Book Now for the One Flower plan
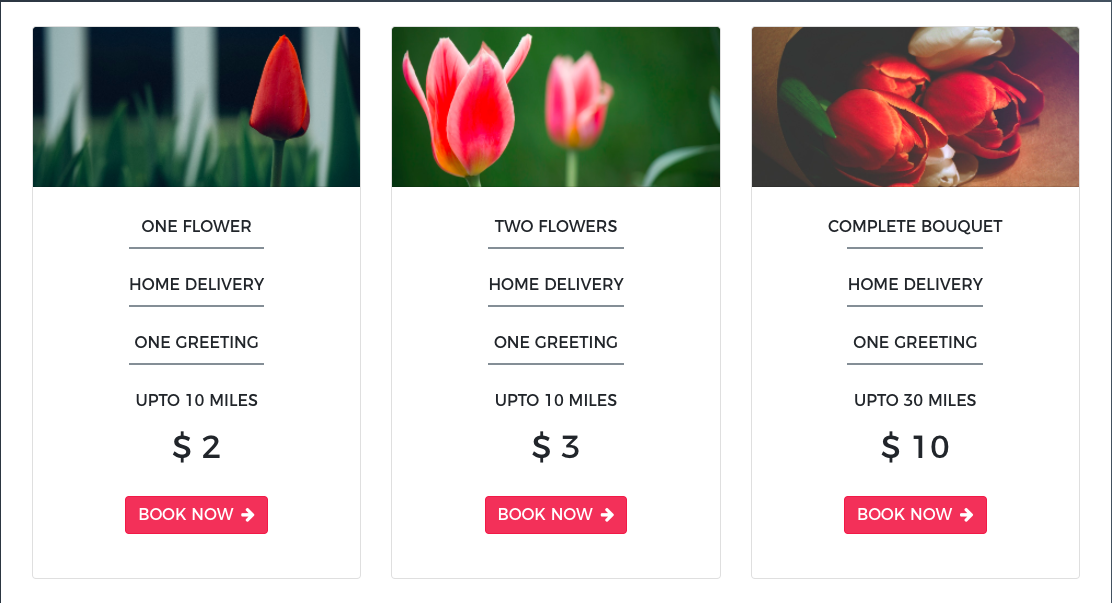 (196, 514)
